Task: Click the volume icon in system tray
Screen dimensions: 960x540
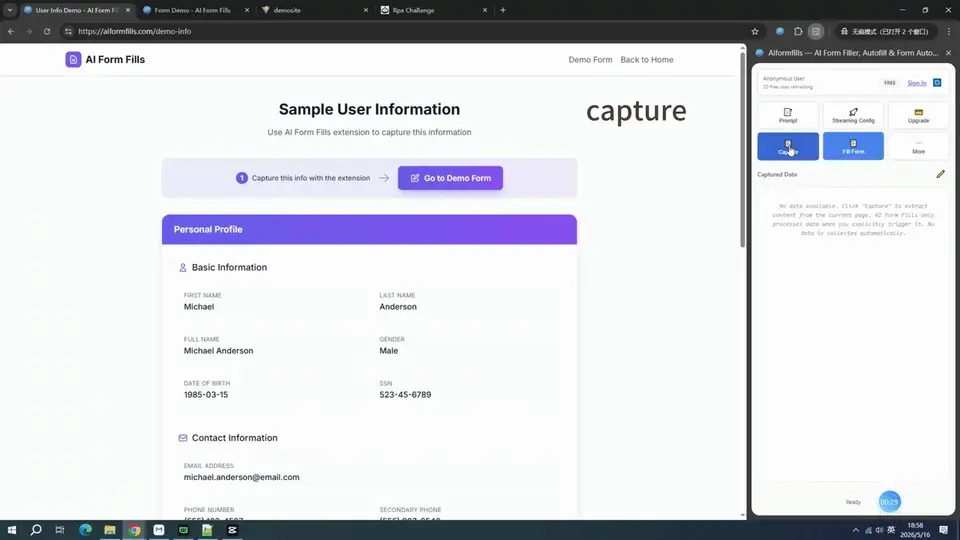Action: [x=879, y=530]
